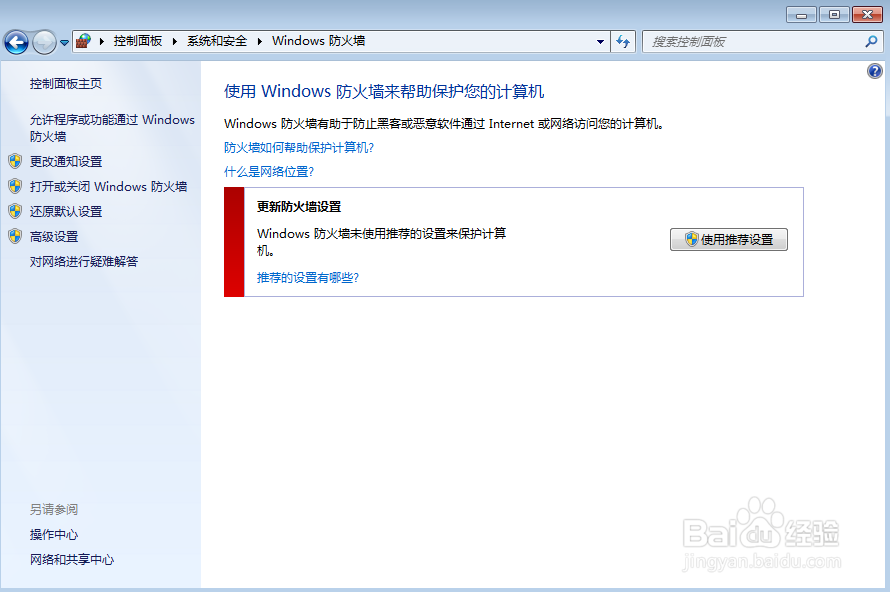Click shield icon beside 打开或关闭 Windows 防火墙
The height and width of the screenshot is (592, 890).
click(x=15, y=186)
